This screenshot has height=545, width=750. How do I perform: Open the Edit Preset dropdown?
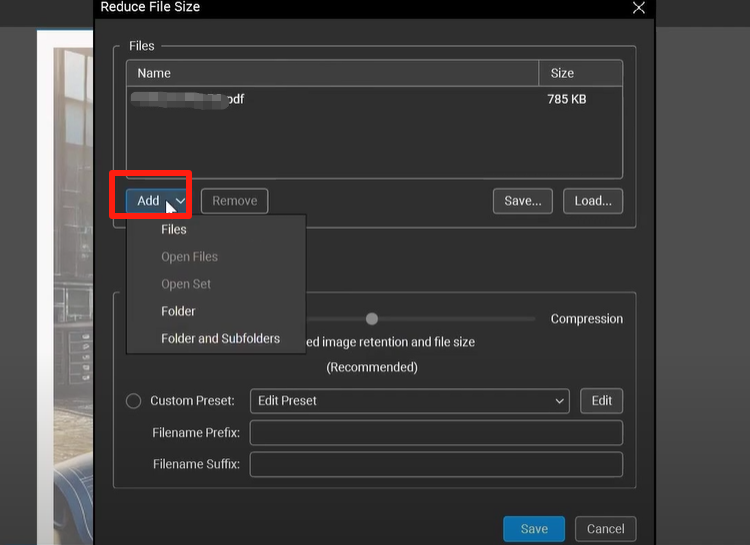click(409, 401)
